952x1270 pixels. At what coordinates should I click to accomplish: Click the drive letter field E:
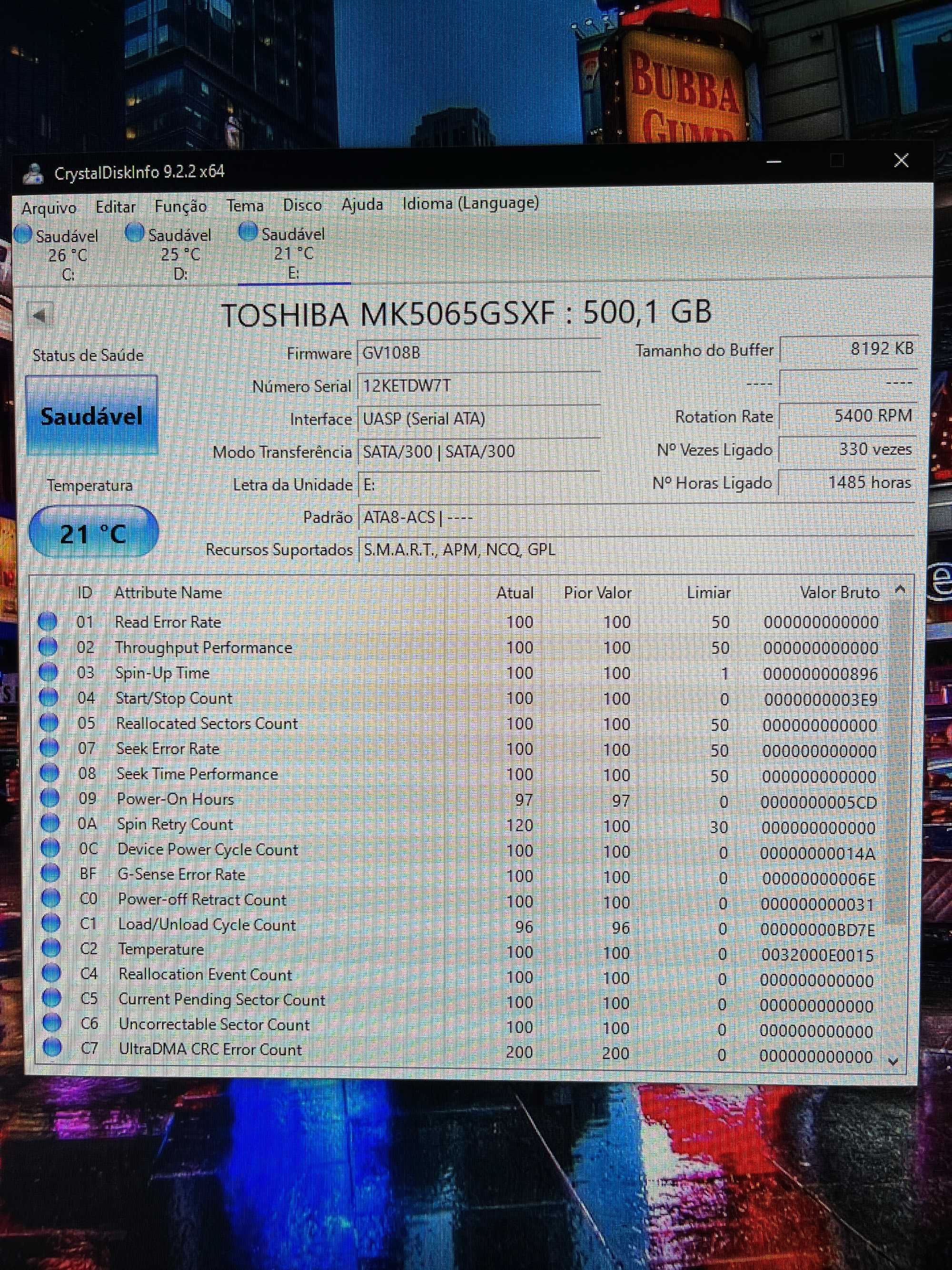pyautogui.click(x=478, y=485)
